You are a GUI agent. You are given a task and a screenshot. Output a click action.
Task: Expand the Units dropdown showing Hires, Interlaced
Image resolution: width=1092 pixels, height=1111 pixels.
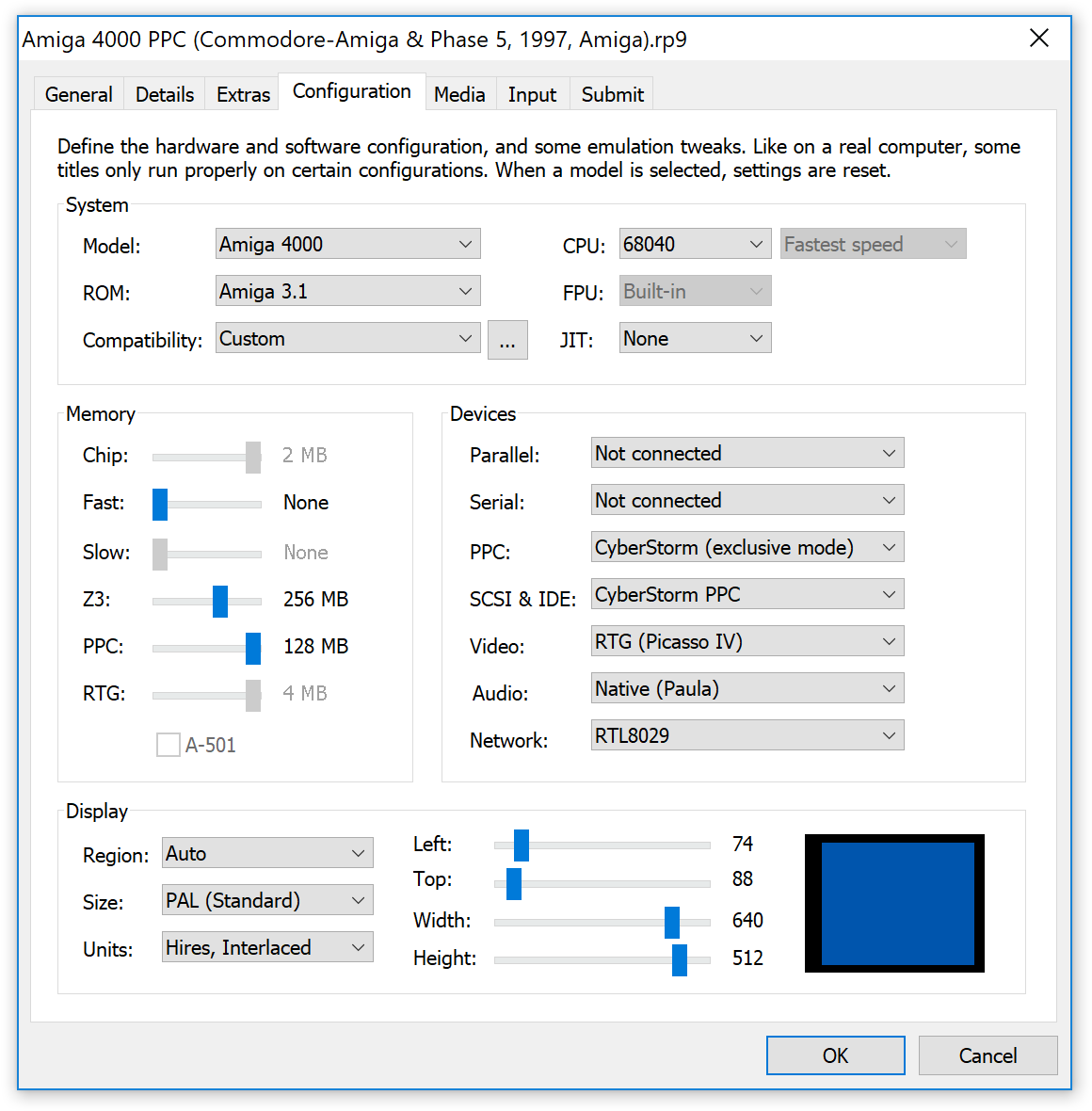tap(267, 947)
